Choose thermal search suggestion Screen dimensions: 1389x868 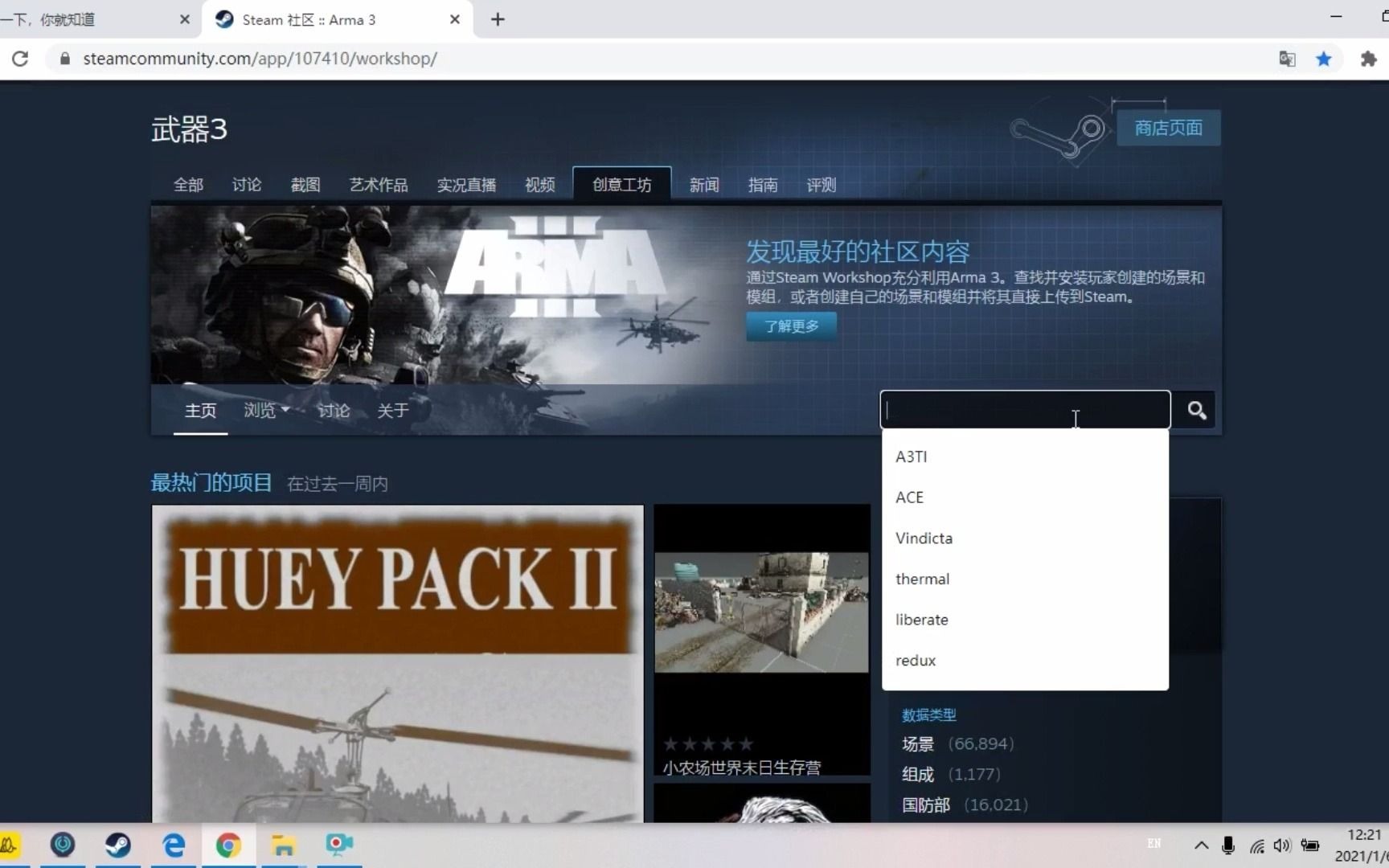coord(1025,579)
